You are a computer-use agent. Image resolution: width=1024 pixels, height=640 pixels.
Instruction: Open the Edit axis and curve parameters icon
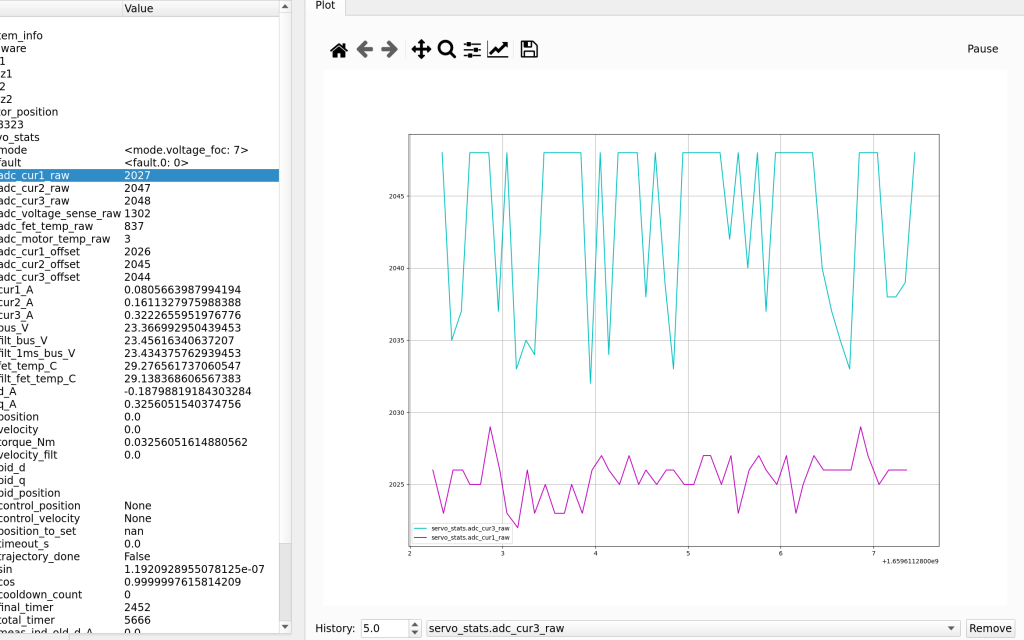point(498,50)
